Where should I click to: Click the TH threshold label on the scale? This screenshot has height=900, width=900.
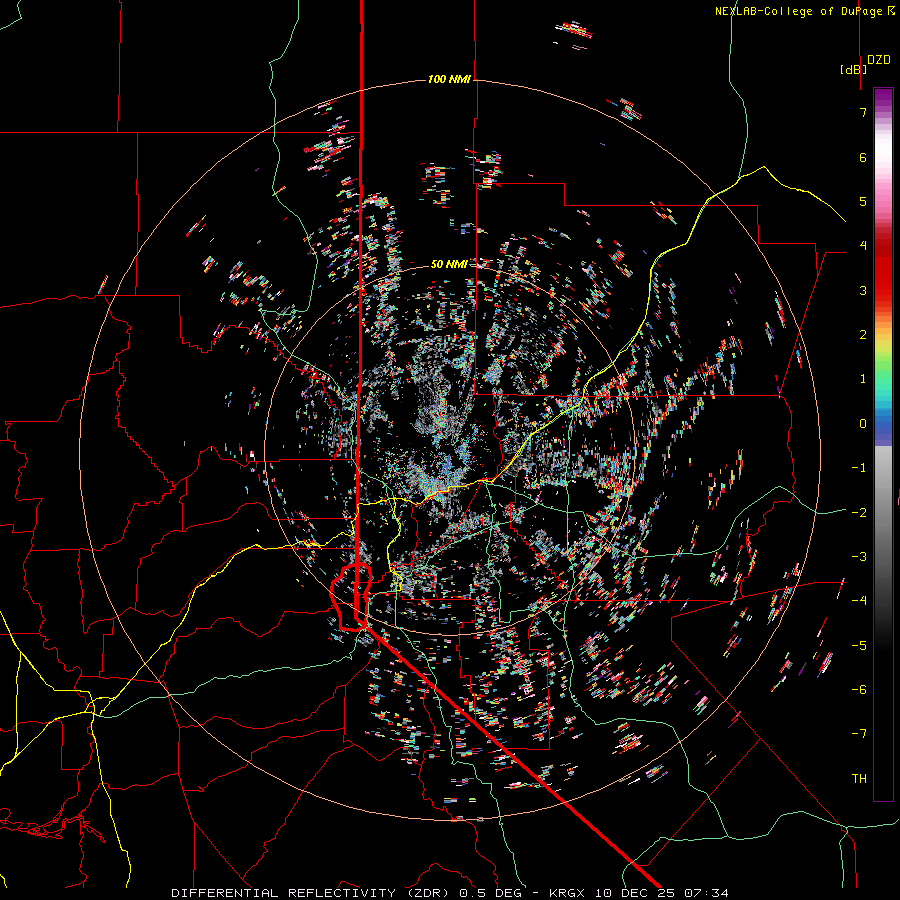pos(859,779)
